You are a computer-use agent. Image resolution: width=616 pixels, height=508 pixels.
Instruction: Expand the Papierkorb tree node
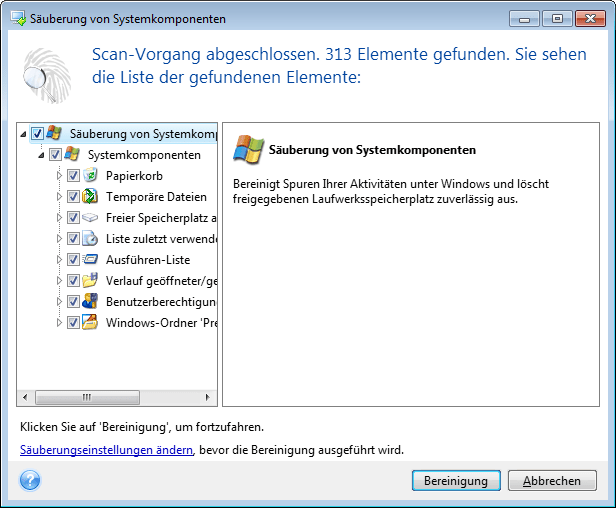59,176
